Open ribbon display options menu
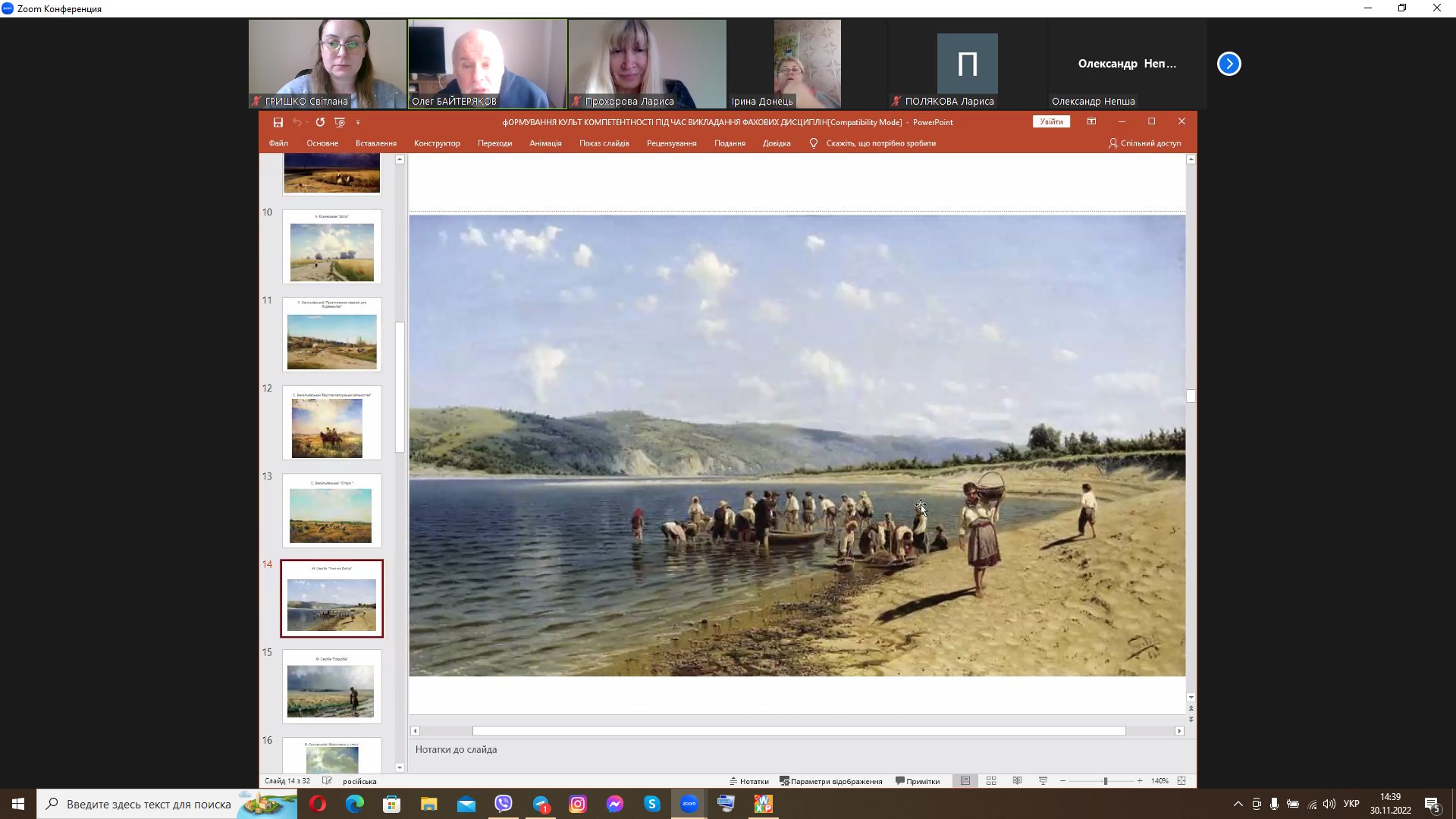The height and width of the screenshot is (819, 1456). coord(1091,121)
